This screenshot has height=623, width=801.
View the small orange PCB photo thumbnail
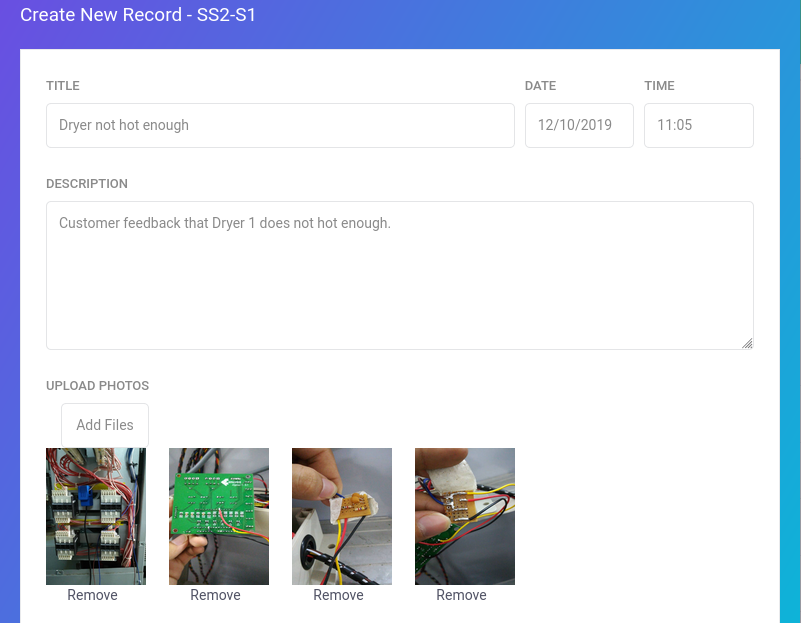tap(342, 516)
